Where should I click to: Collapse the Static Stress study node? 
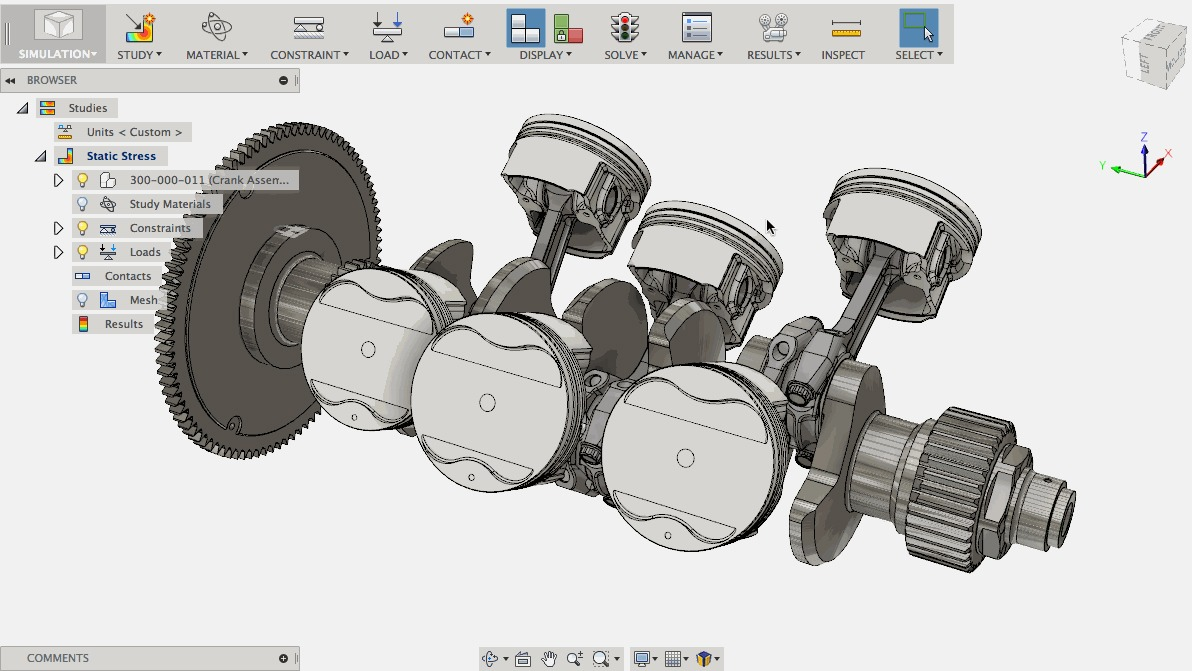click(40, 156)
